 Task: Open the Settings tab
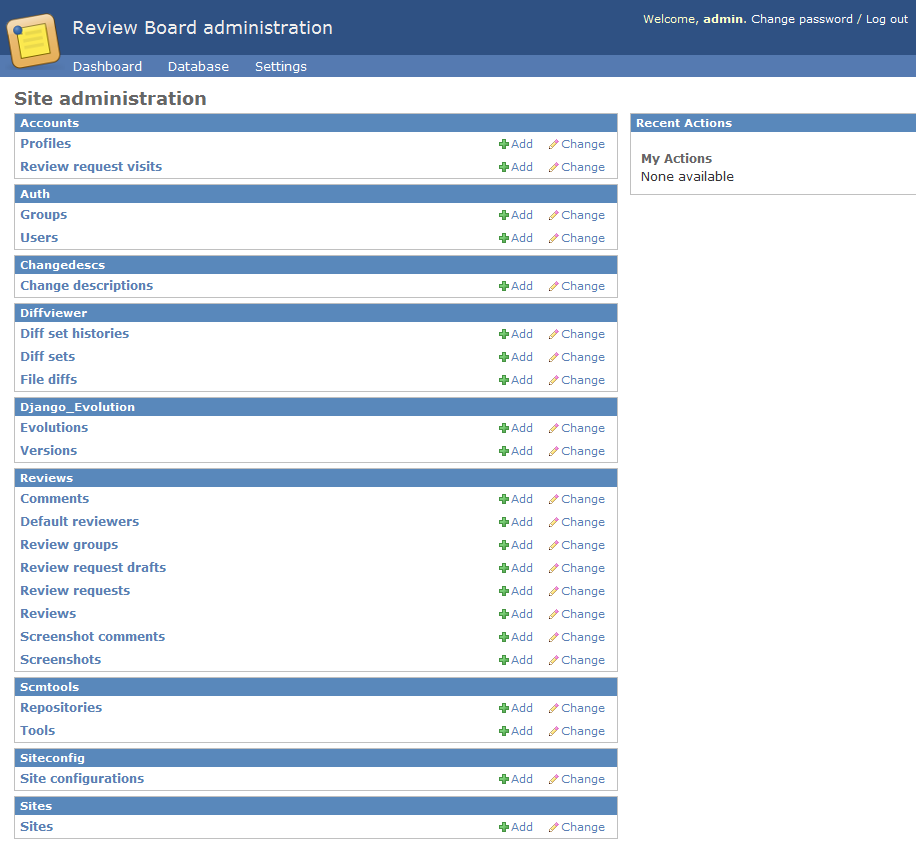[281, 67]
